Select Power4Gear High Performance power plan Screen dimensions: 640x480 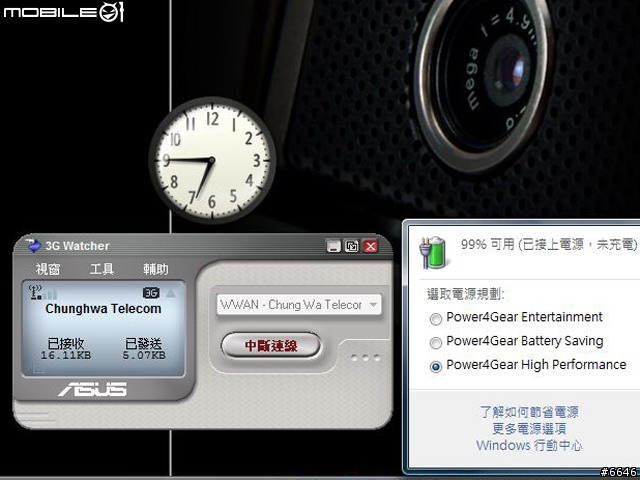tap(528, 365)
